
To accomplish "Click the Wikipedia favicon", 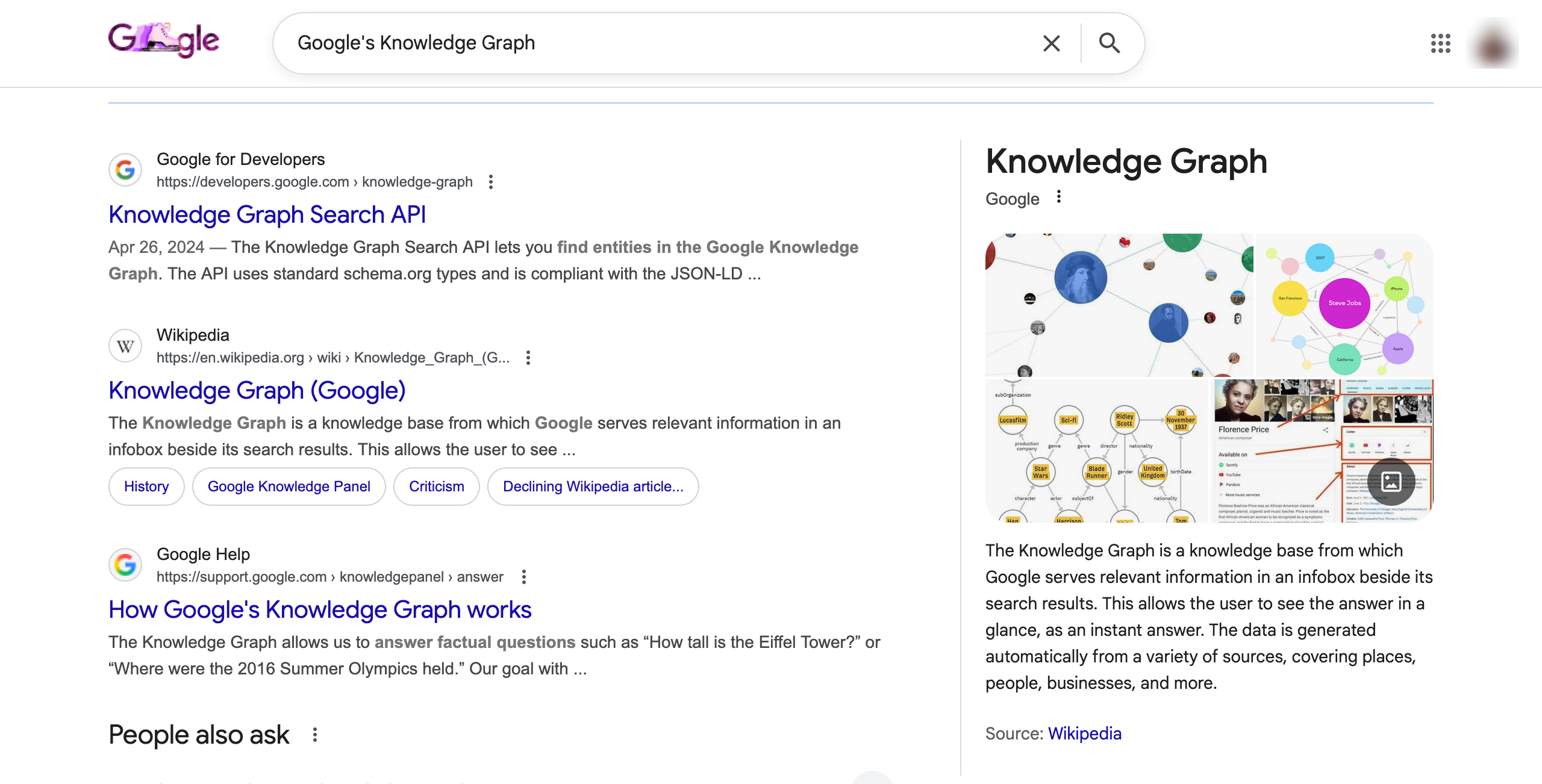I will pyautogui.click(x=125, y=346).
